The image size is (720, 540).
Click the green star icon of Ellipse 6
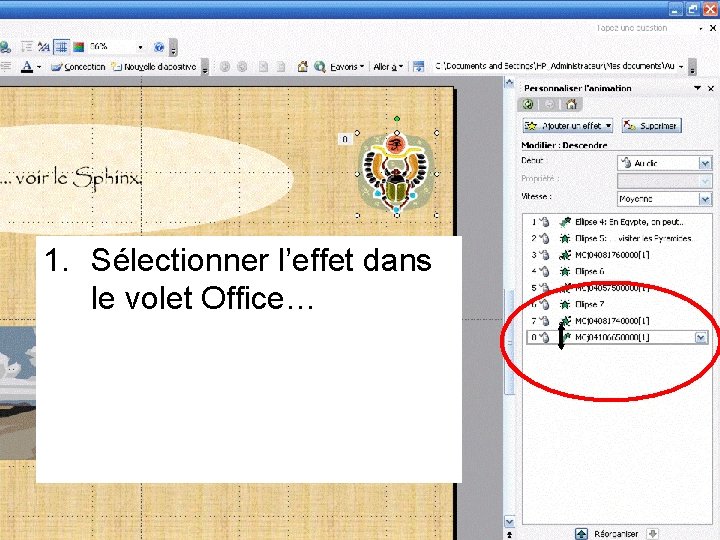point(565,271)
